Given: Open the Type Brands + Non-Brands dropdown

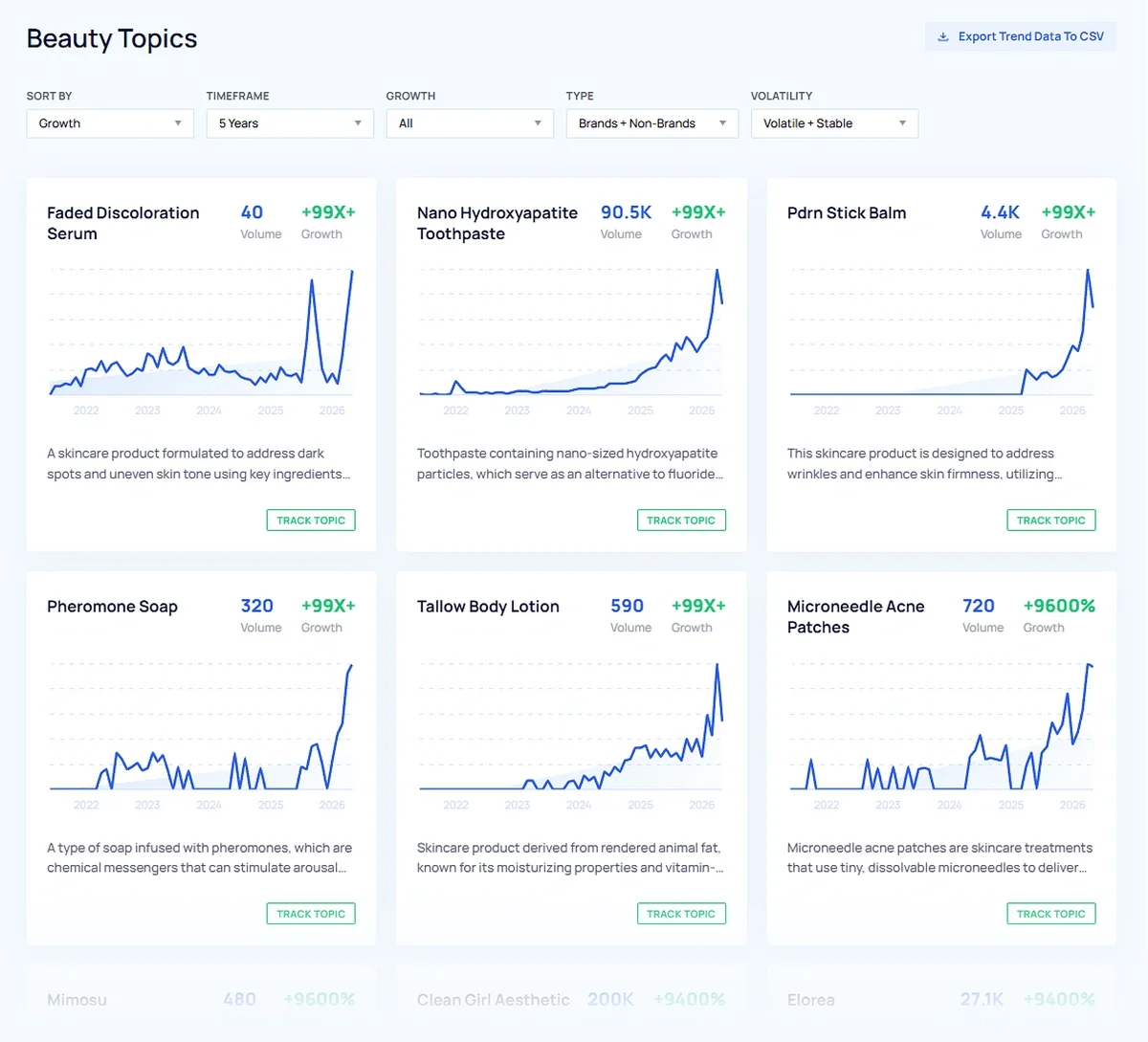Looking at the screenshot, I should click(x=652, y=123).
